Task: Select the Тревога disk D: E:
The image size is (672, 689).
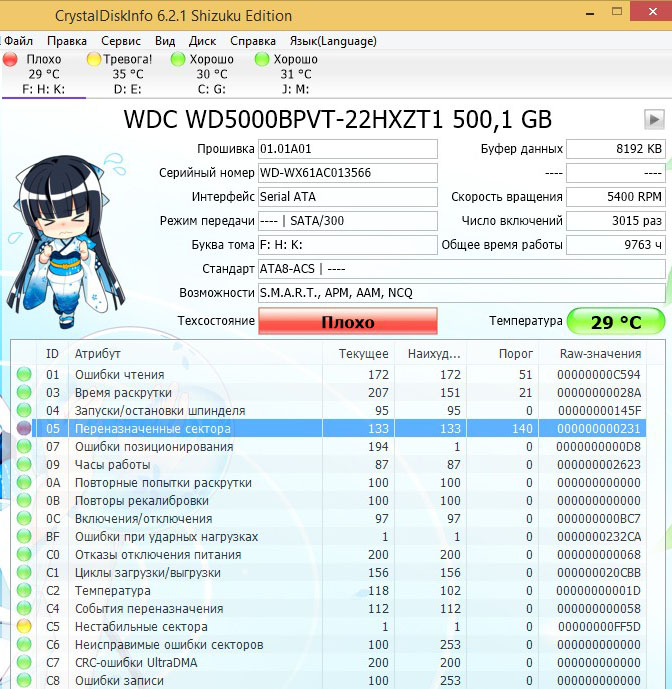Action: click(127, 74)
